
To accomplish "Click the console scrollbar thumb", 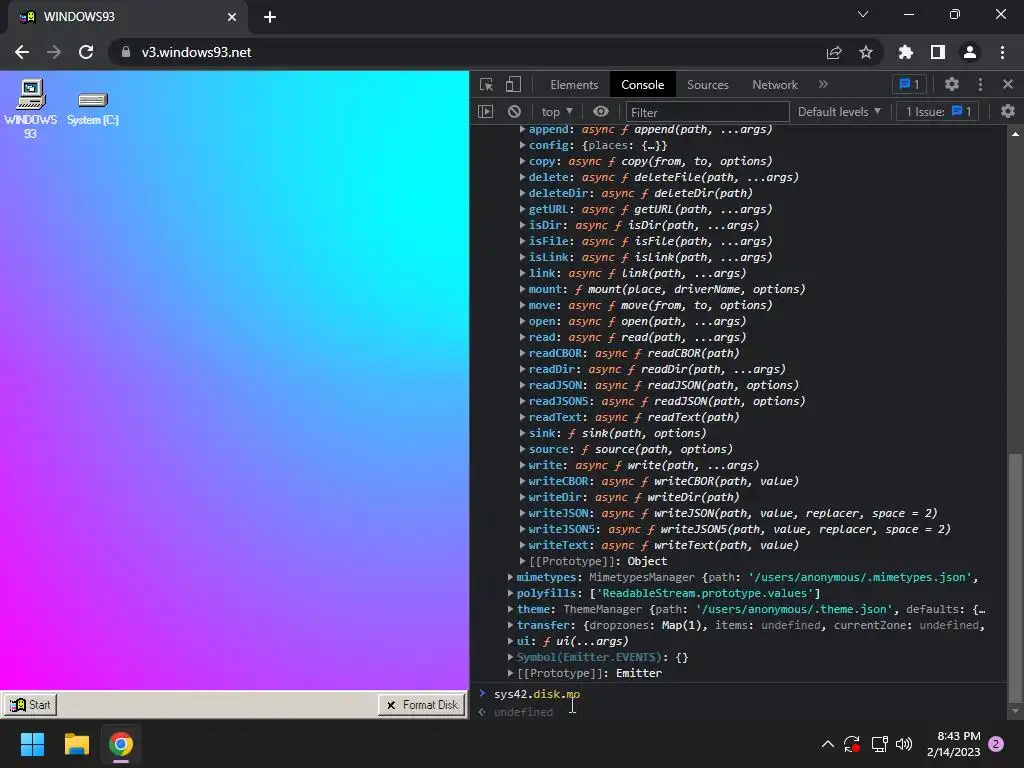I will [x=1015, y=578].
